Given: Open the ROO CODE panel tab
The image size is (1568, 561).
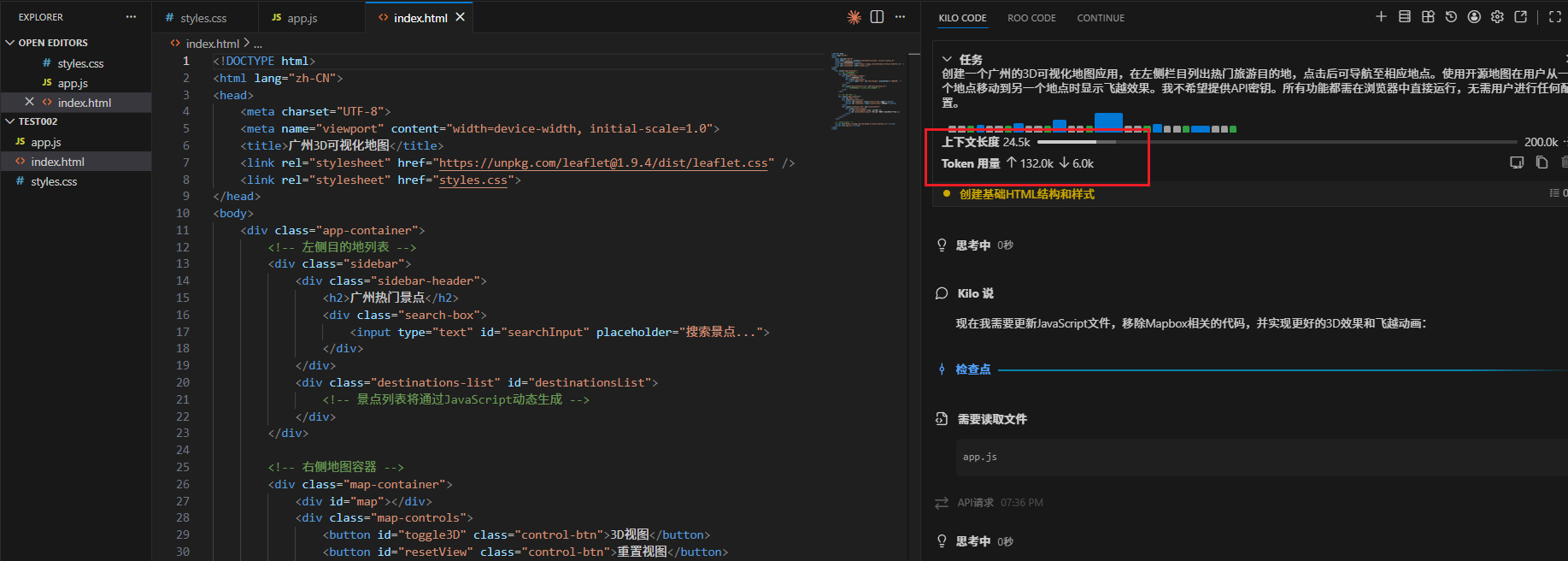Looking at the screenshot, I should (x=1031, y=18).
